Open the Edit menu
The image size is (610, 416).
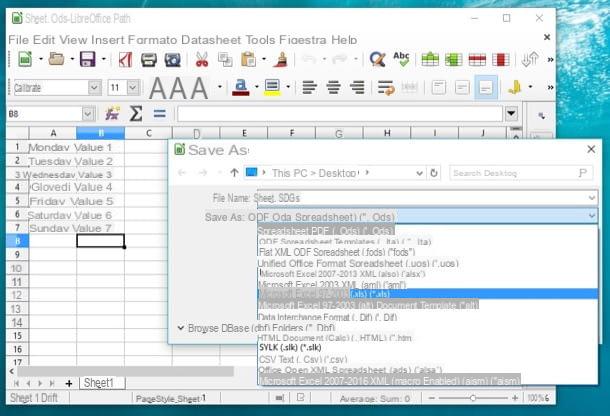point(44,40)
